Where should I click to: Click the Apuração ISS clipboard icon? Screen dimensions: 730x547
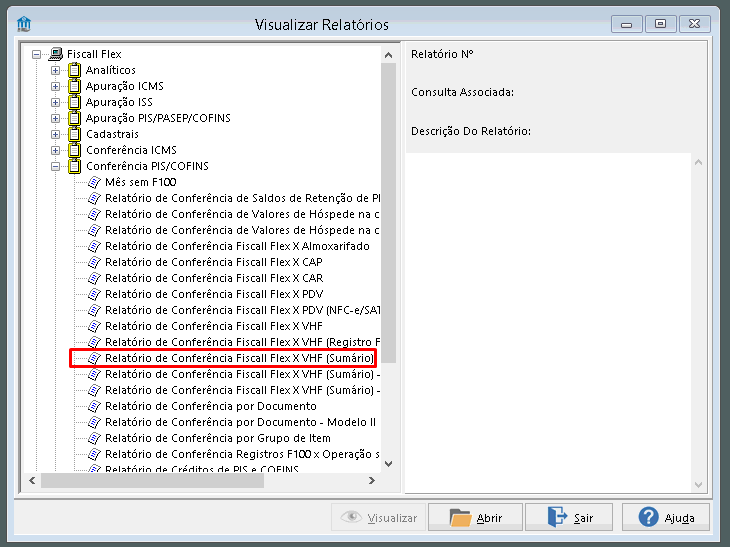coord(74,102)
